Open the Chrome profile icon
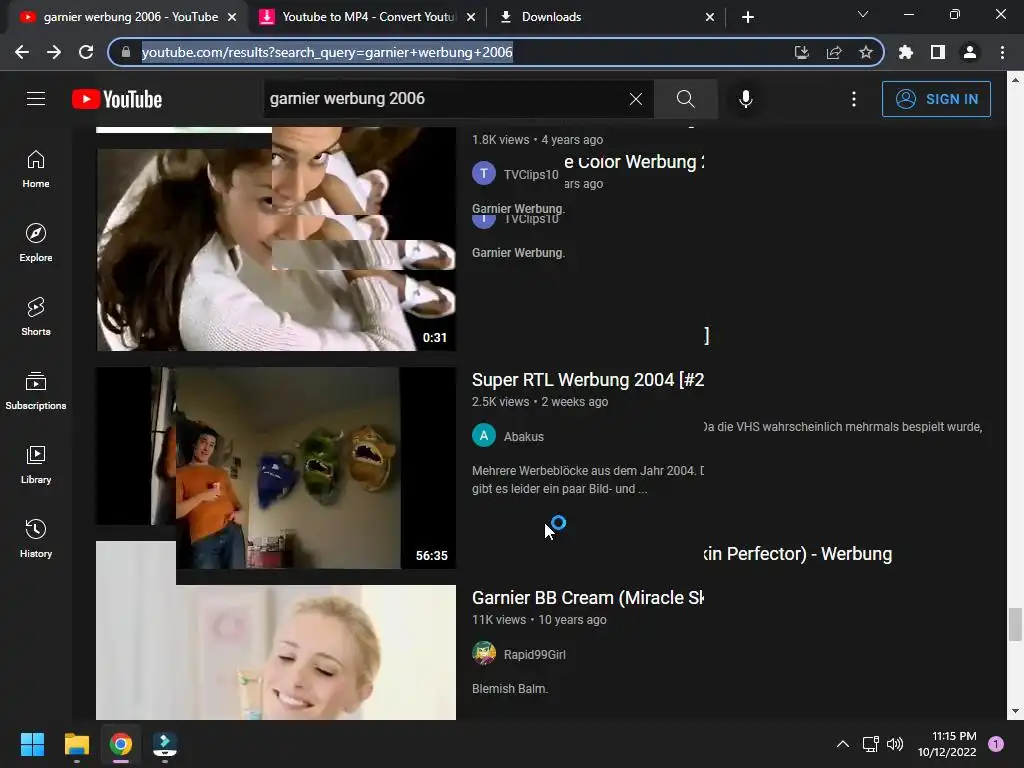 coord(970,52)
